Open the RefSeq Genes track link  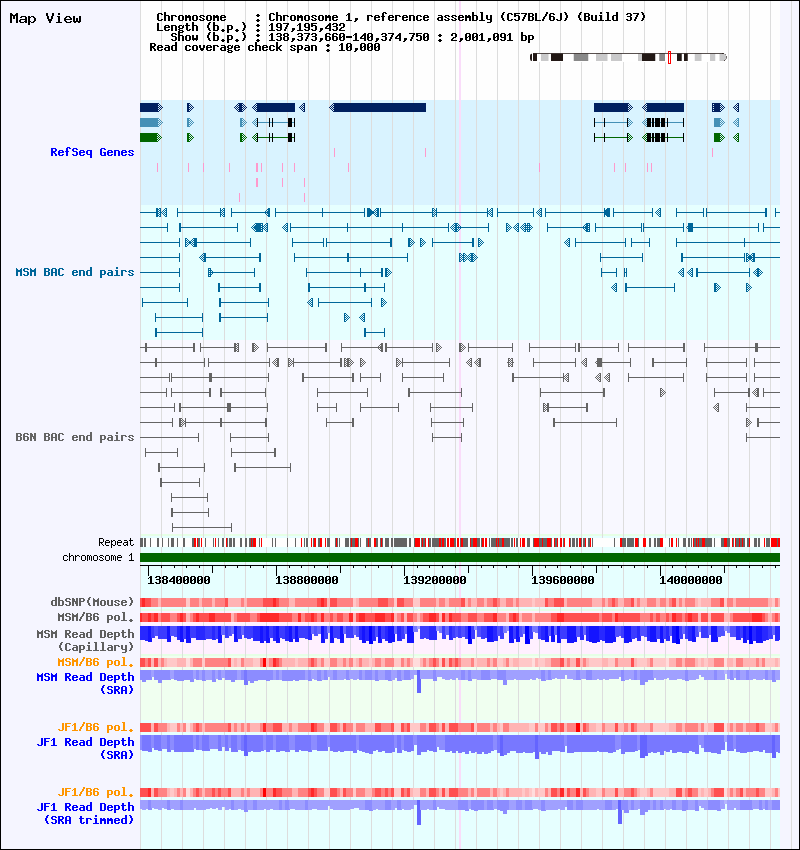click(92, 152)
